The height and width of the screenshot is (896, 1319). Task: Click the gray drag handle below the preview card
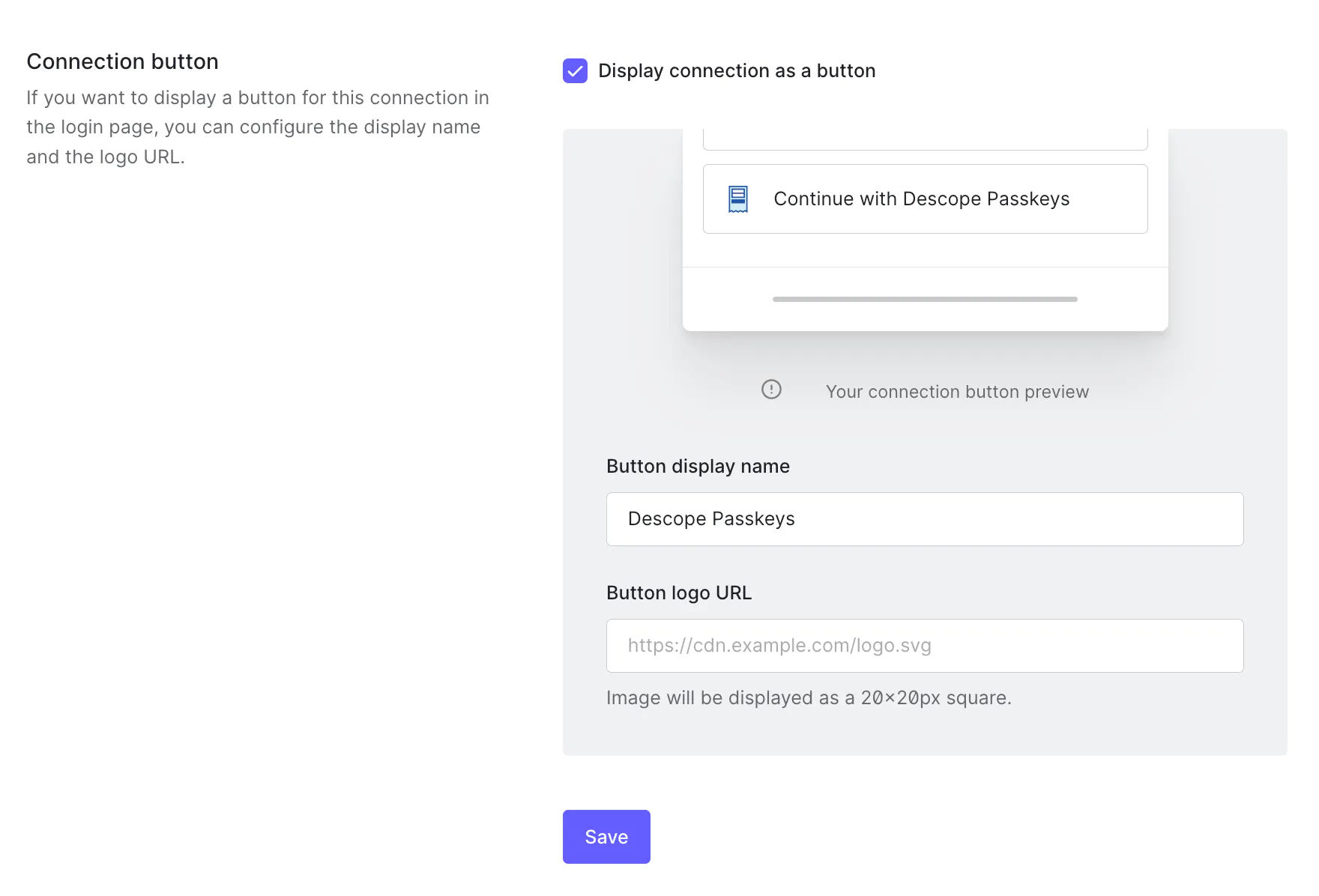click(x=925, y=299)
